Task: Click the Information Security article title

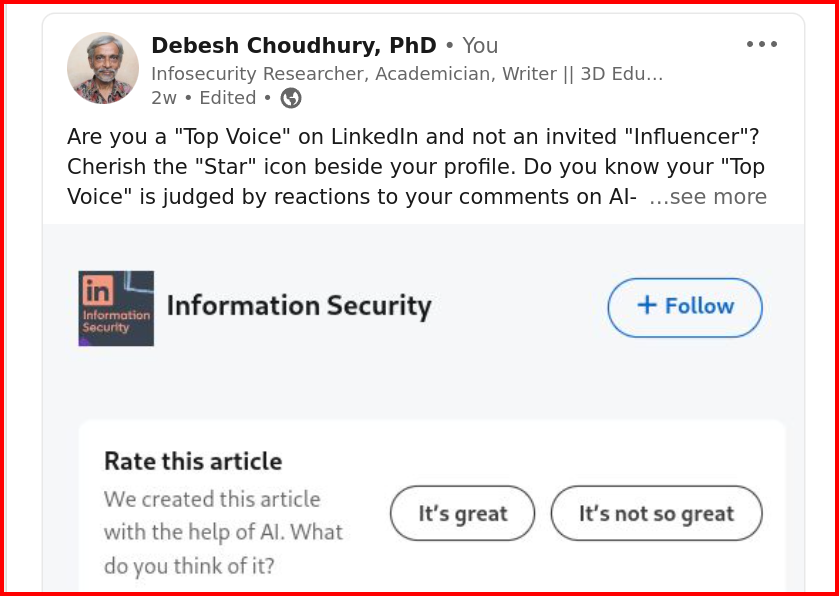Action: tap(299, 306)
